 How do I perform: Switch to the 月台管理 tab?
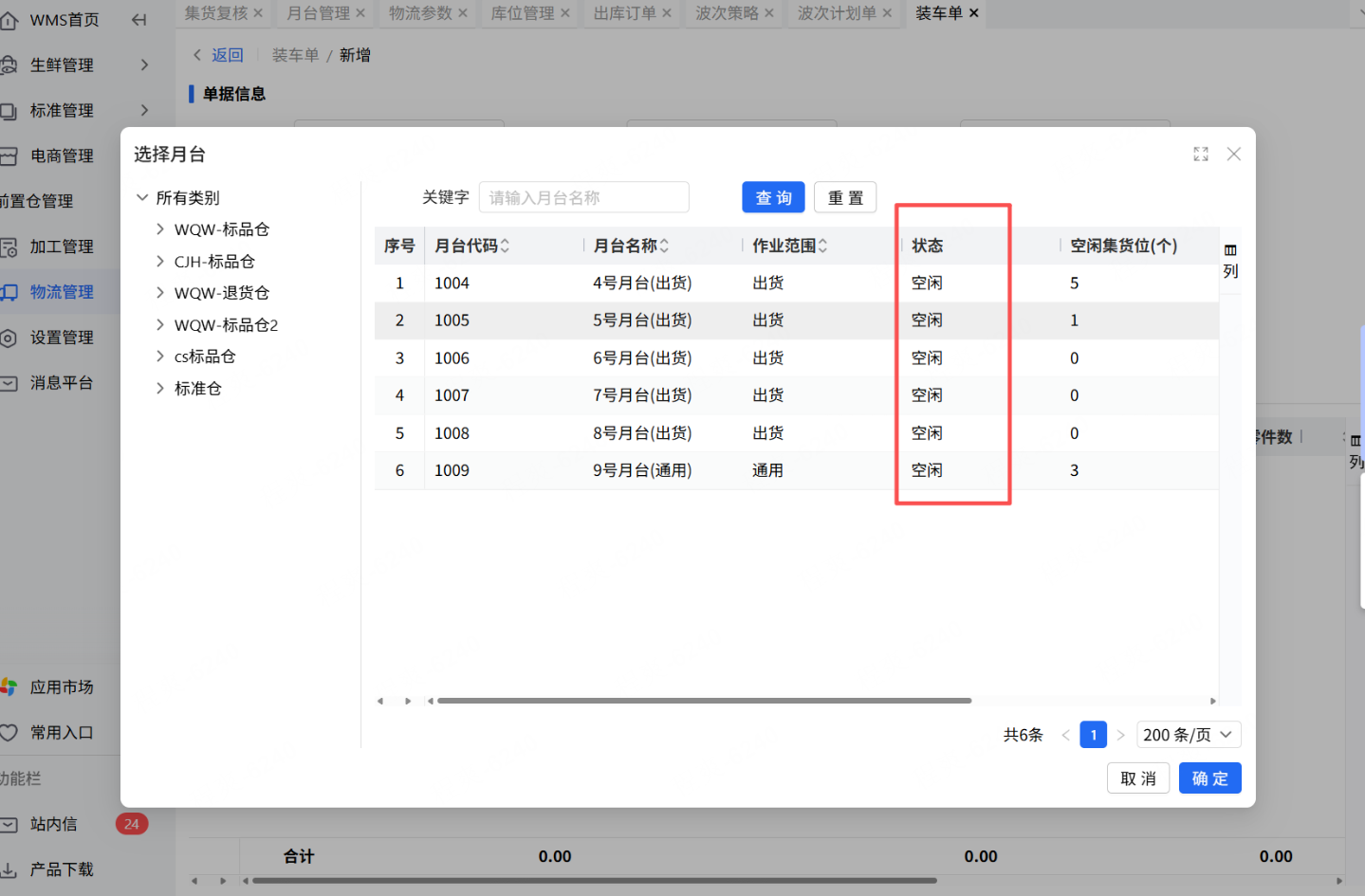click(x=318, y=13)
